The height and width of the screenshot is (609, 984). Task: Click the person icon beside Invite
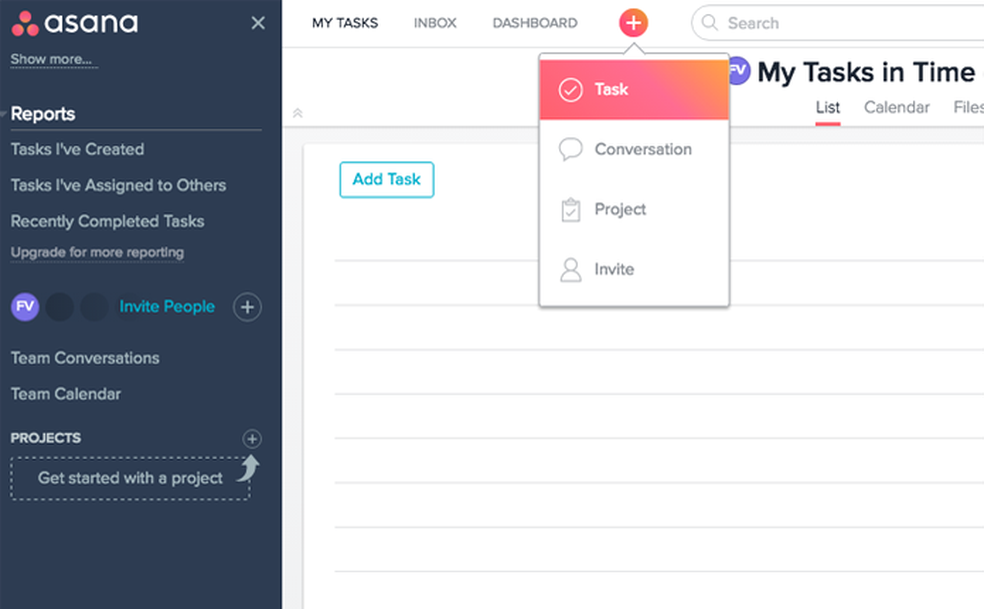click(x=570, y=270)
